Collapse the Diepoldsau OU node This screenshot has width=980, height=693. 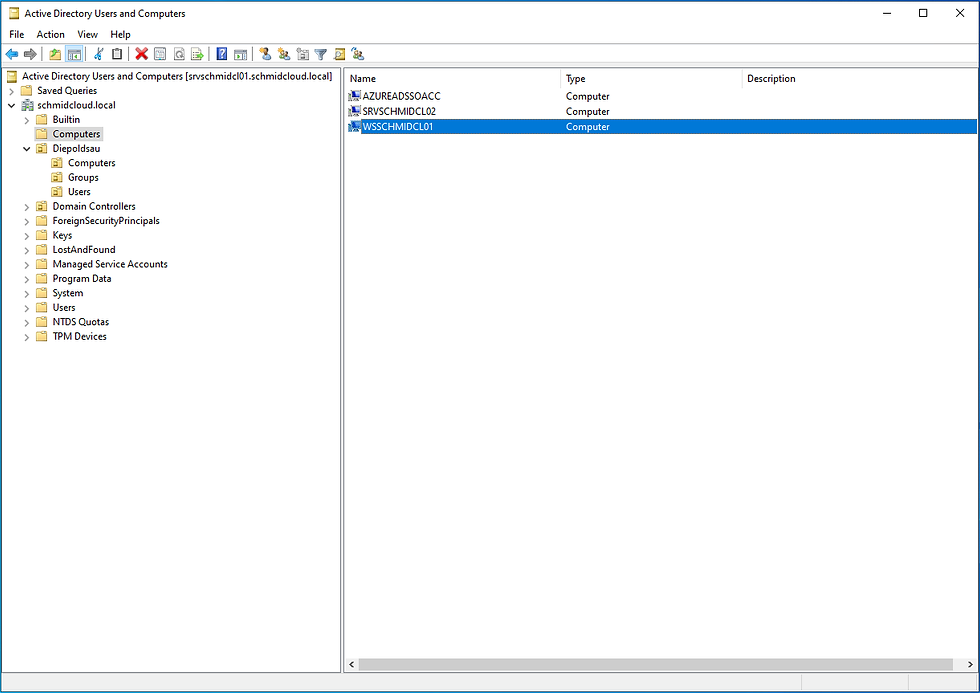[26, 149]
